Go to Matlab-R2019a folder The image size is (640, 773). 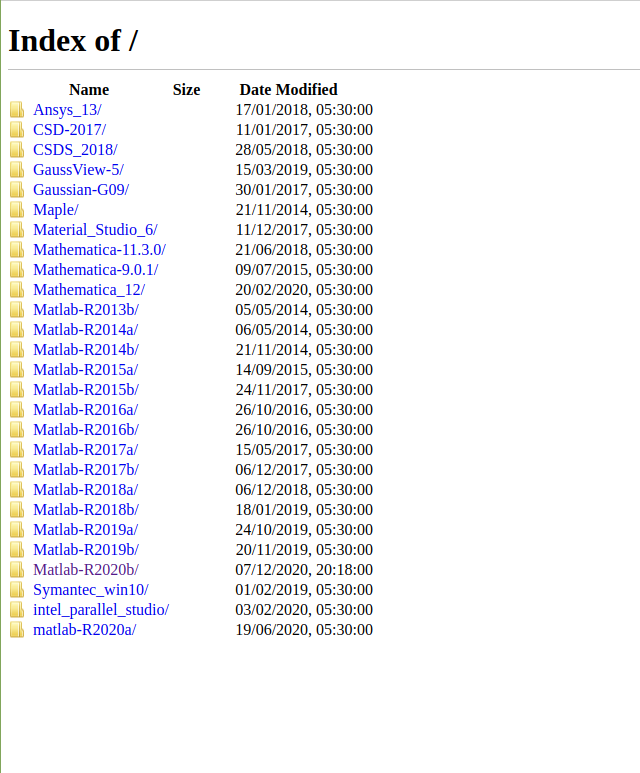point(86,530)
